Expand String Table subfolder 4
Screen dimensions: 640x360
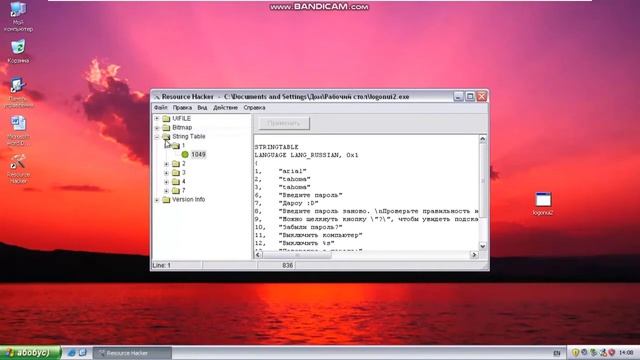tap(167, 182)
